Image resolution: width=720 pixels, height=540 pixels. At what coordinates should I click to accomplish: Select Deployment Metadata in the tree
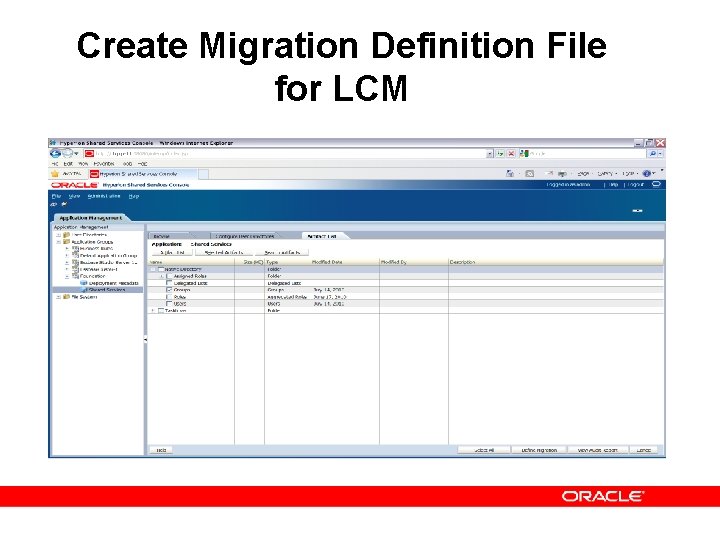pos(113,283)
